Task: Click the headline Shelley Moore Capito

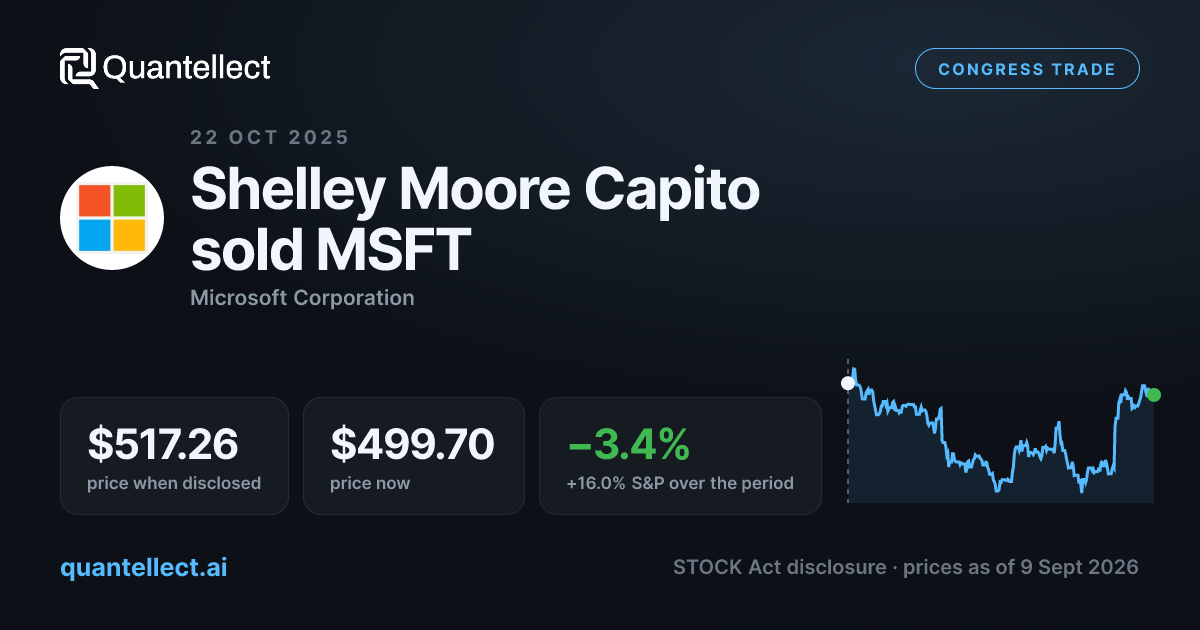Action: pos(475,190)
